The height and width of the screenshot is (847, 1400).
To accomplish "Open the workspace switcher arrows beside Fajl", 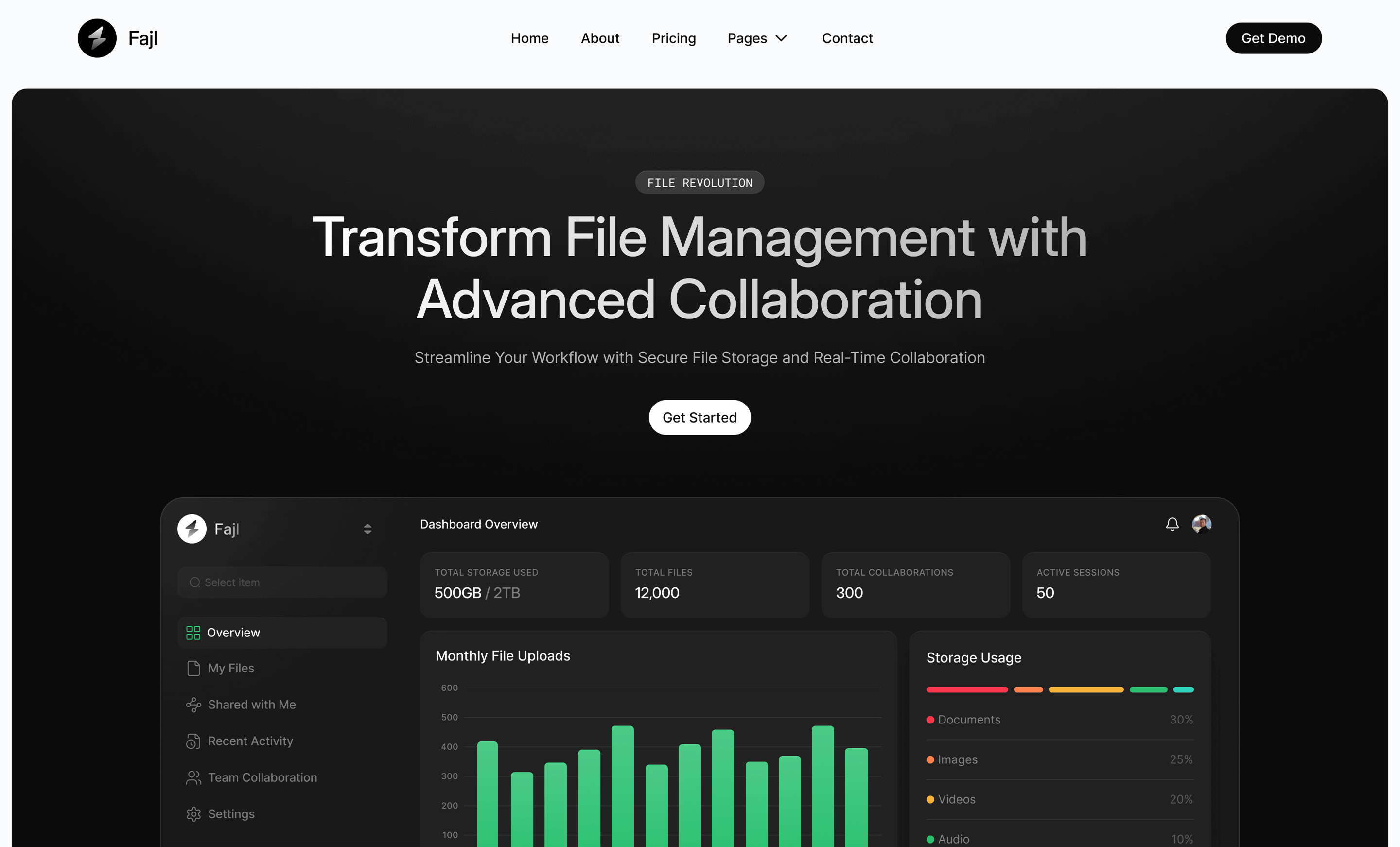I will [367, 529].
